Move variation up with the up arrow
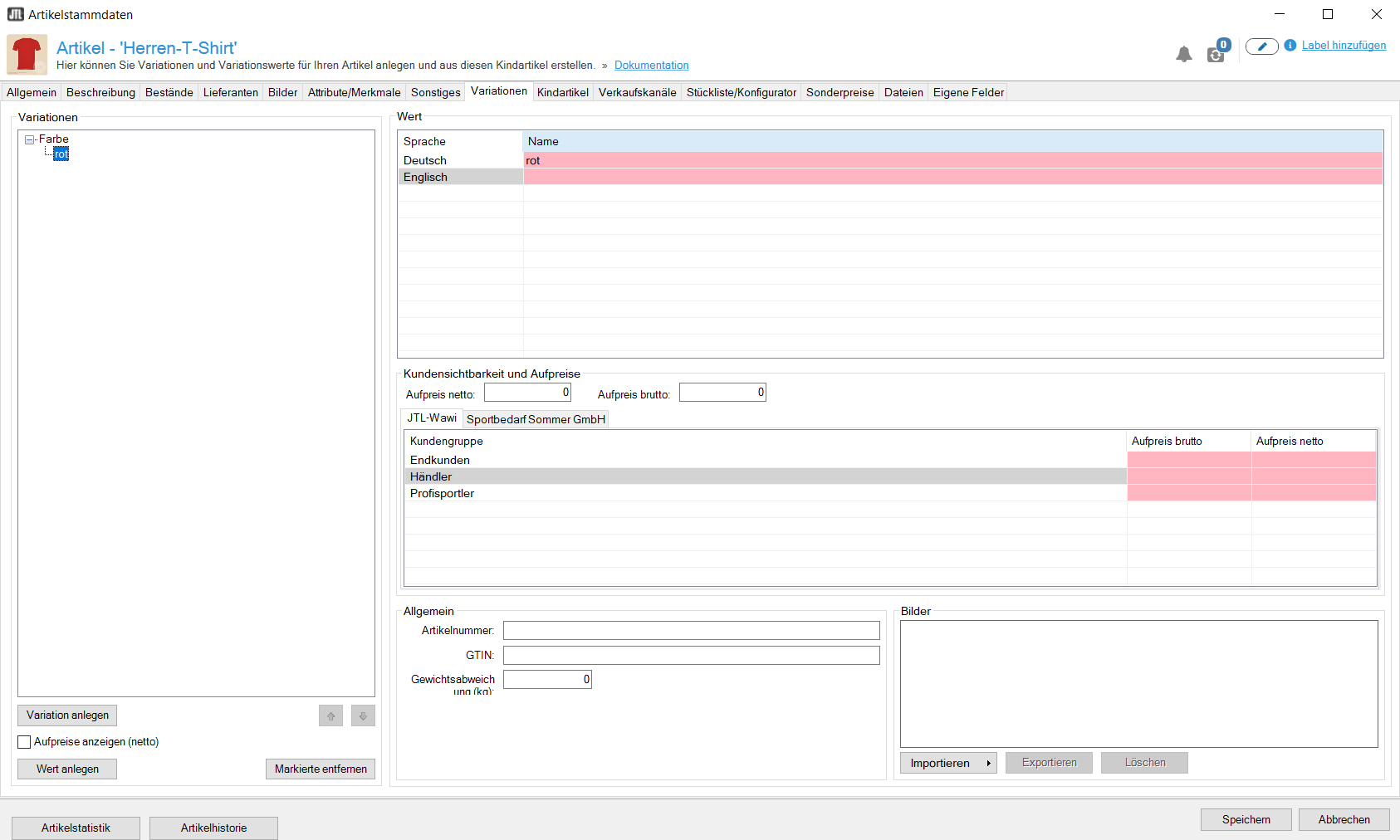1400x840 pixels. (x=330, y=716)
